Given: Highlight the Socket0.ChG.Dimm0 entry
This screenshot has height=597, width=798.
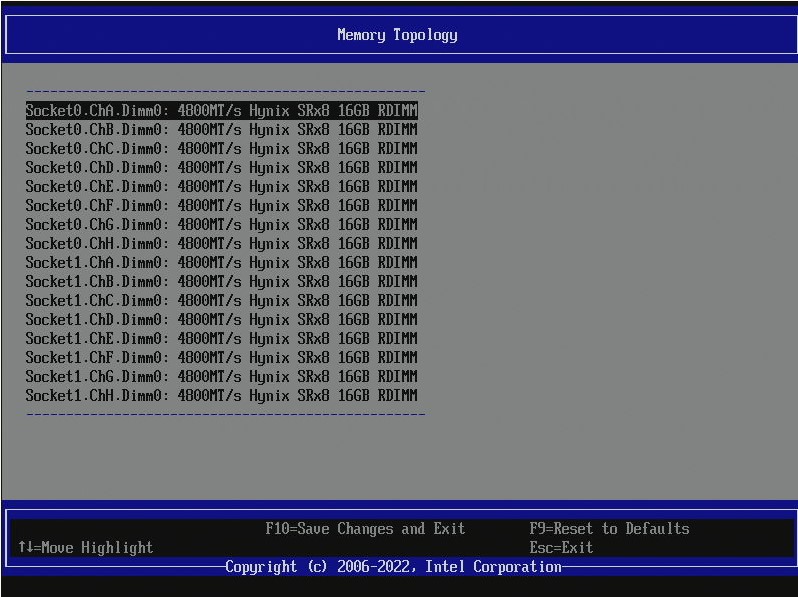Looking at the screenshot, I should [x=221, y=224].
